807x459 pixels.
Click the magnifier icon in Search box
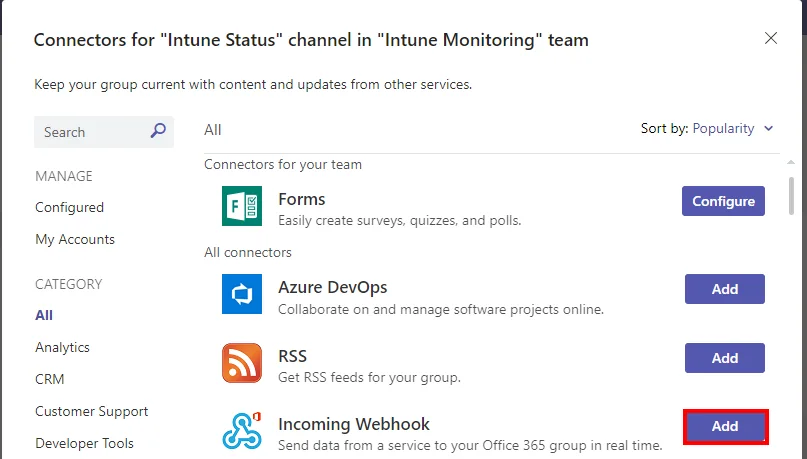coord(158,131)
